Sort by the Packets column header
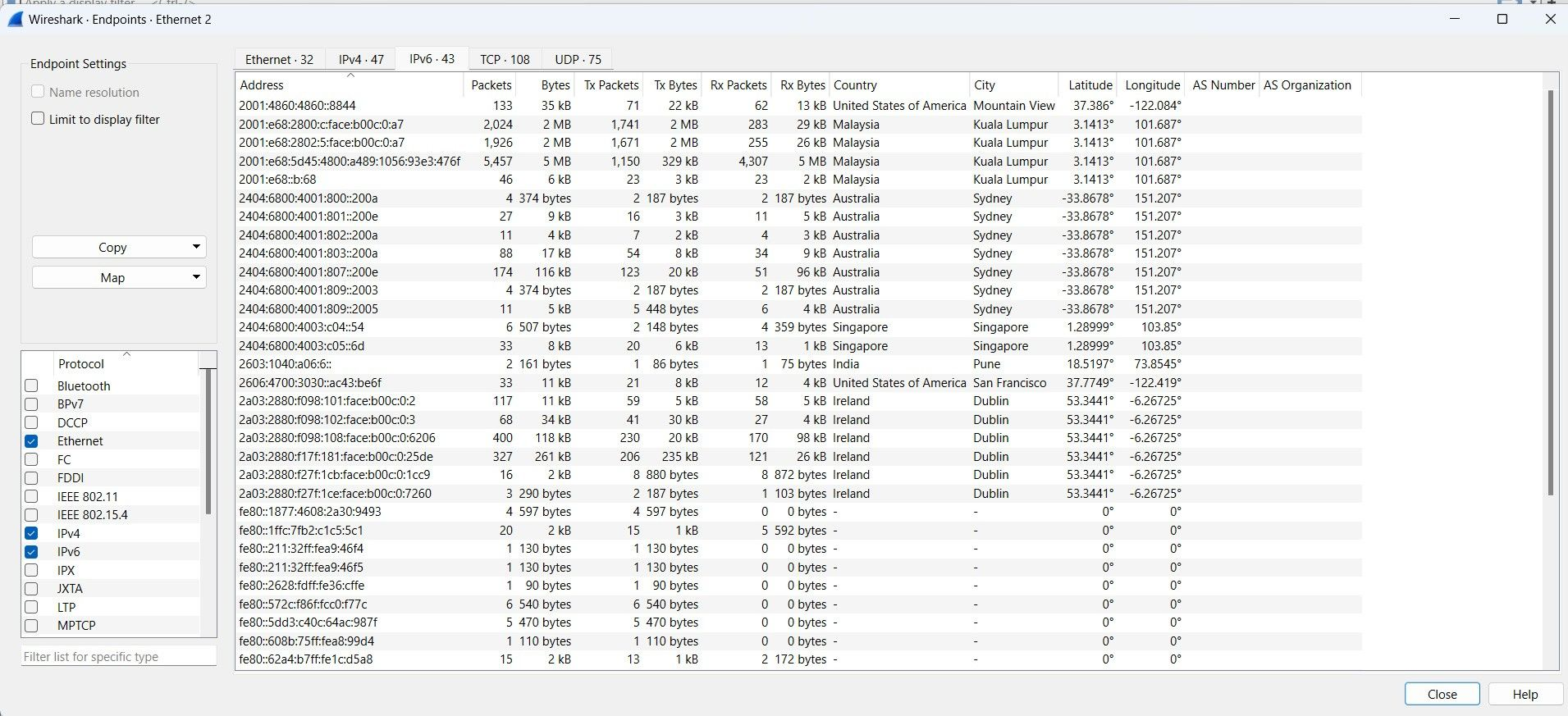Image resolution: width=1568 pixels, height=716 pixels. (491, 85)
